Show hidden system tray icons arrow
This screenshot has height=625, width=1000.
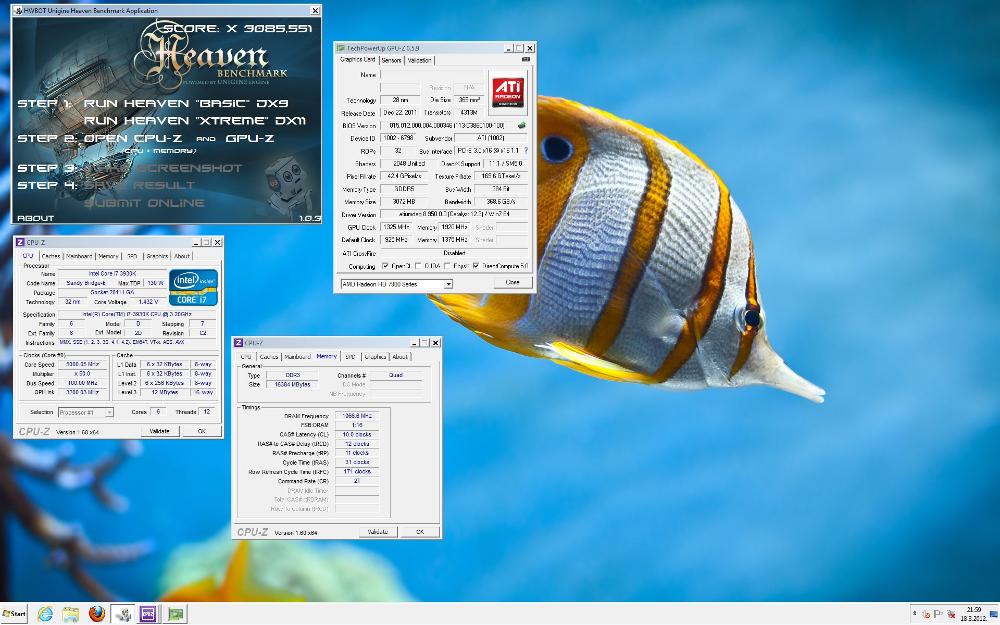[x=915, y=614]
